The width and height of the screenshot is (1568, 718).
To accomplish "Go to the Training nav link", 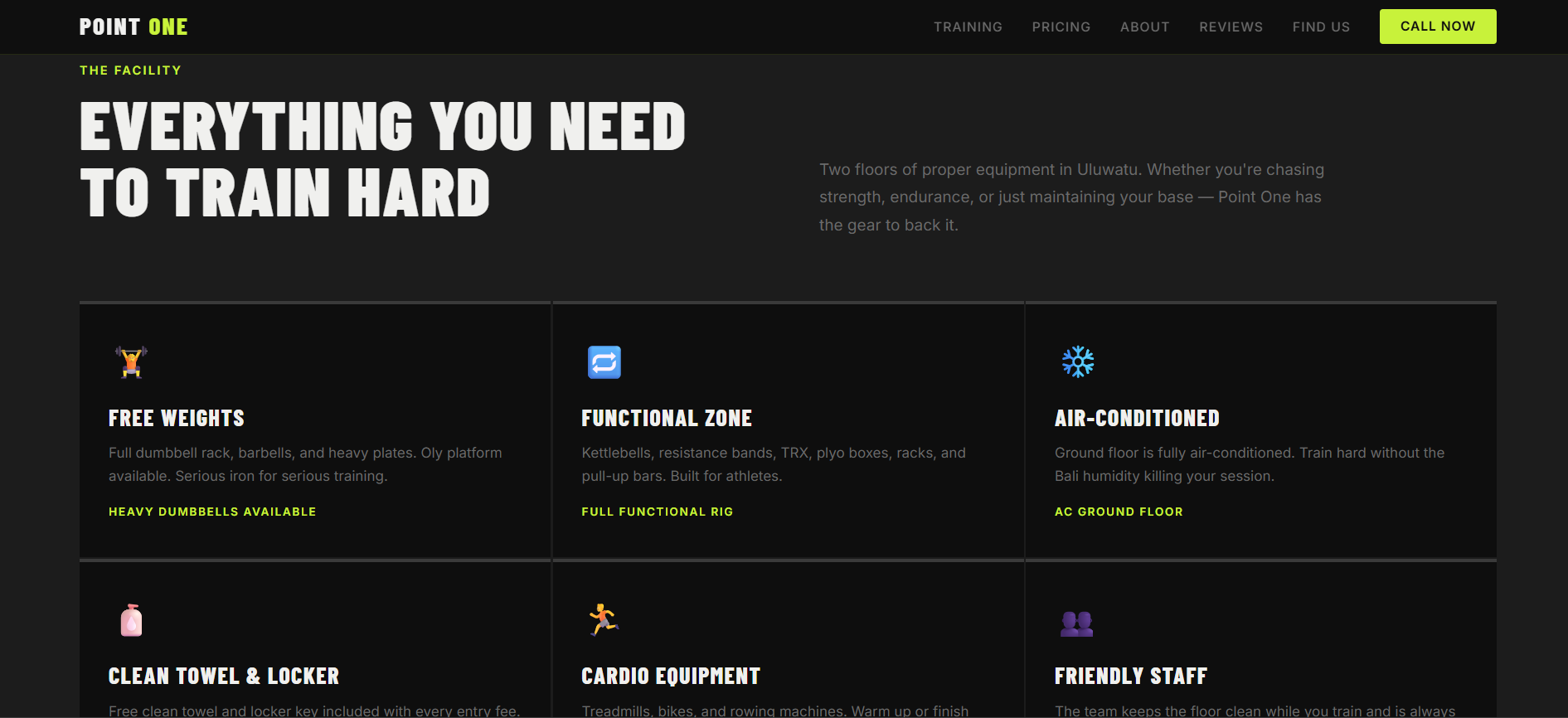I will [968, 27].
